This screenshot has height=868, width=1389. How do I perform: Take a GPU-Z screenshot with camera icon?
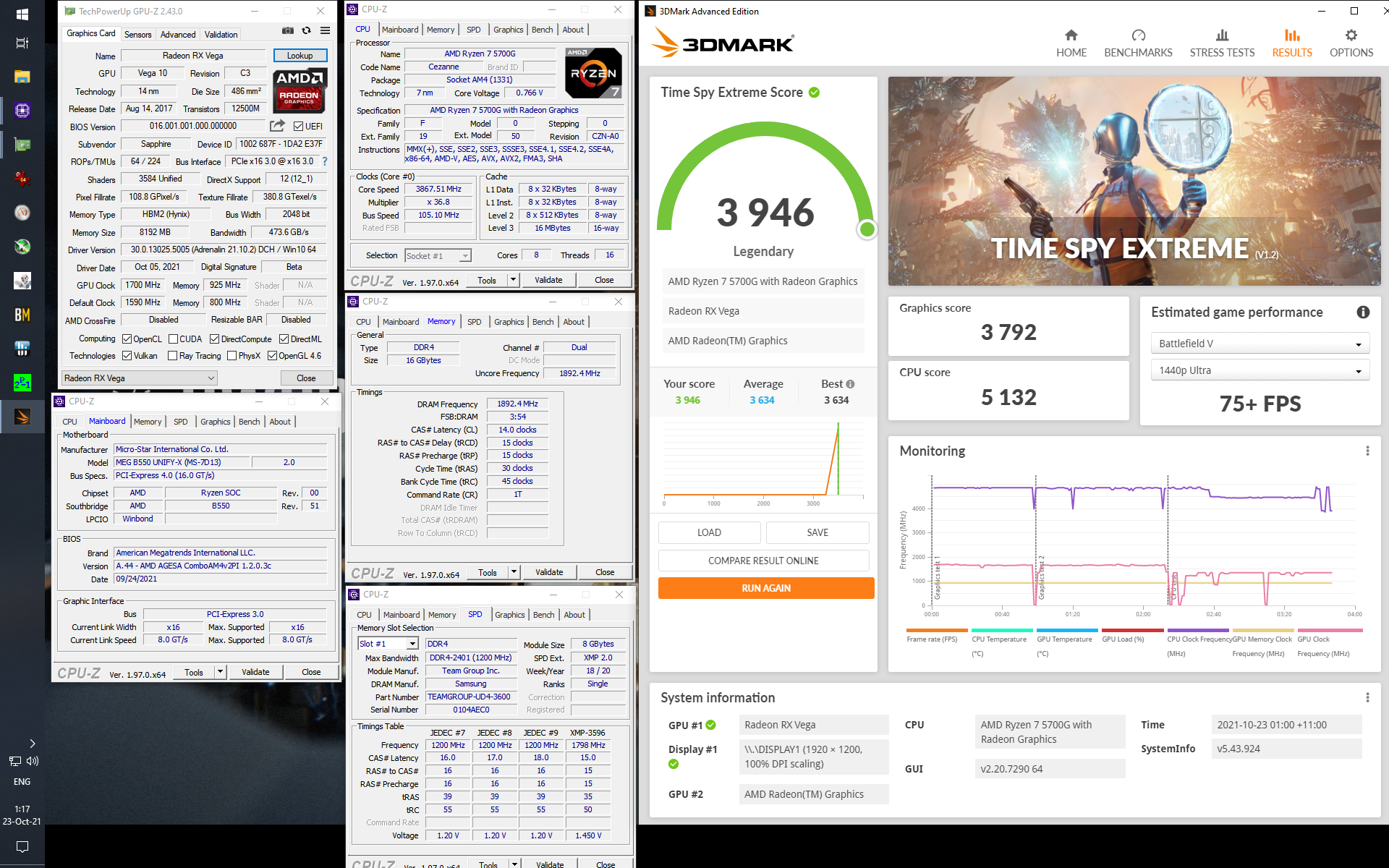coord(288,31)
